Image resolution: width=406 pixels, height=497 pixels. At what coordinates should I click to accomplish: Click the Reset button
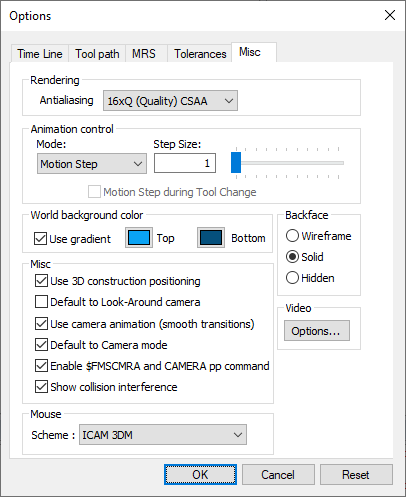[356, 474]
